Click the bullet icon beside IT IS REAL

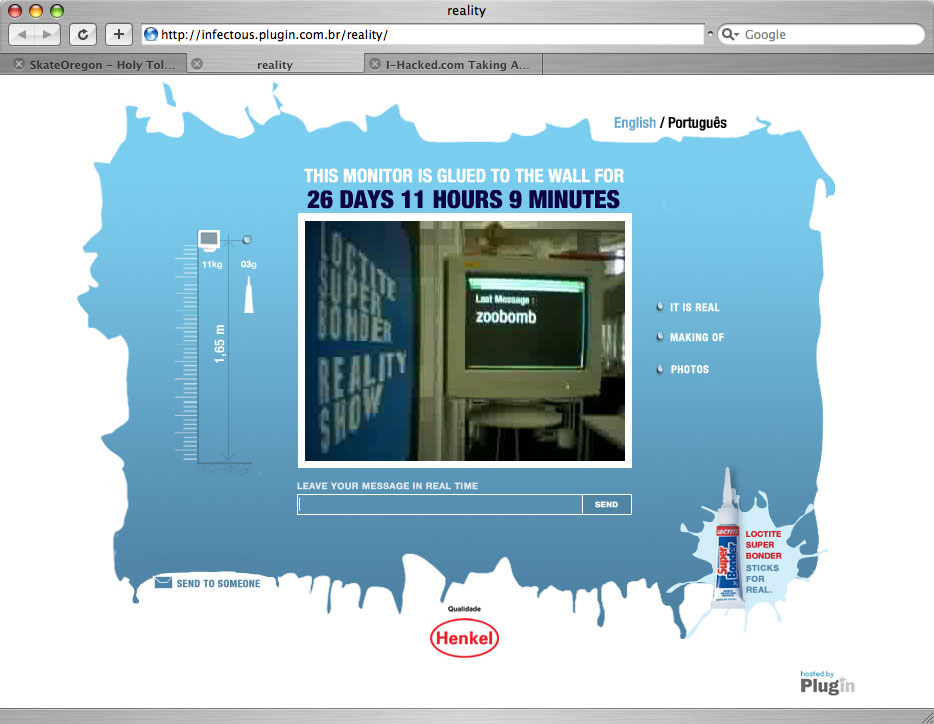coord(660,307)
